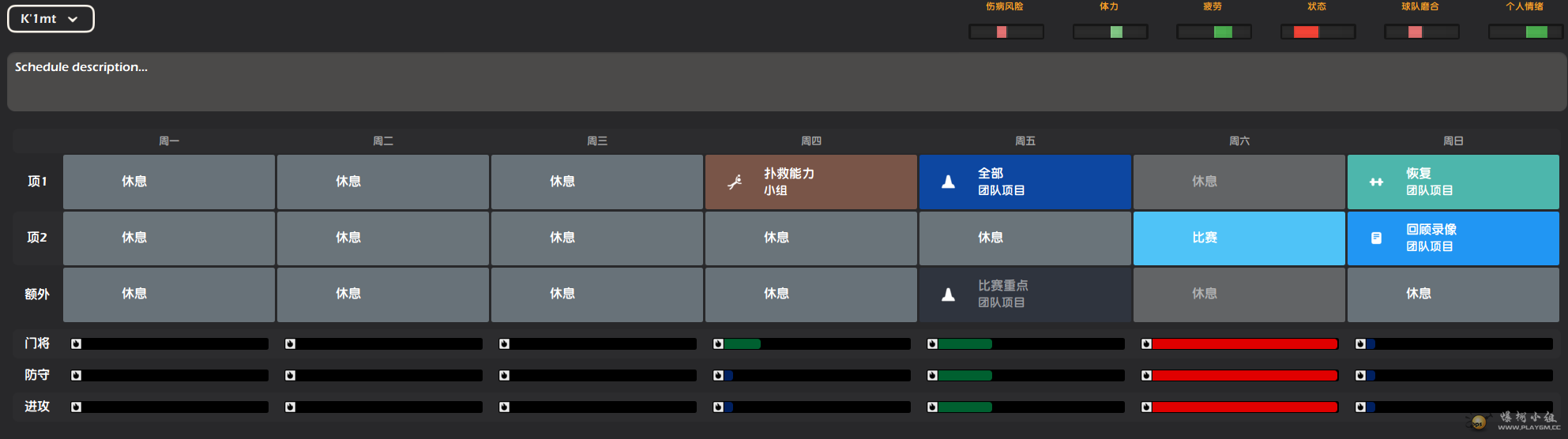
Task: Click the clipboard icon in 回顾录像 session
Action: click(1376, 238)
